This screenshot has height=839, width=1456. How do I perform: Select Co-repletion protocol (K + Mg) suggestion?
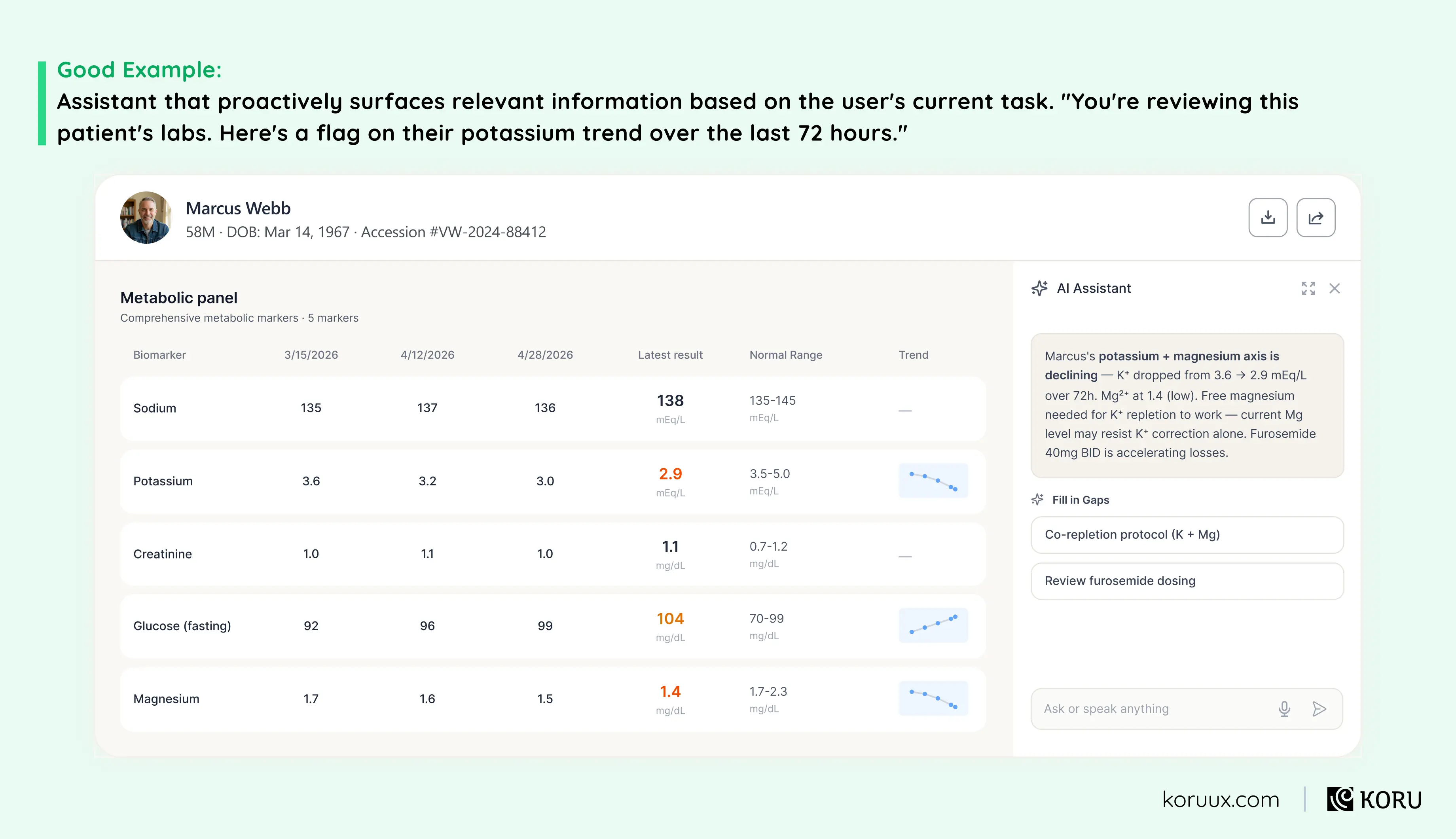tap(1187, 535)
